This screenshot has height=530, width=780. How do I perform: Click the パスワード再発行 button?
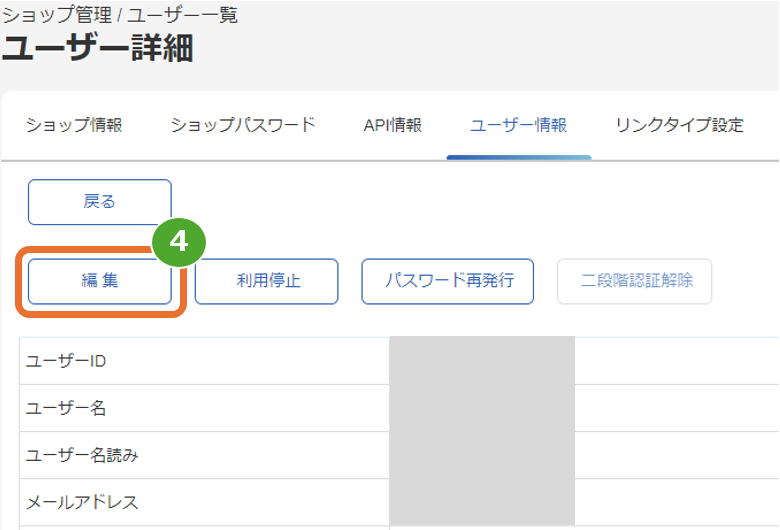point(448,281)
